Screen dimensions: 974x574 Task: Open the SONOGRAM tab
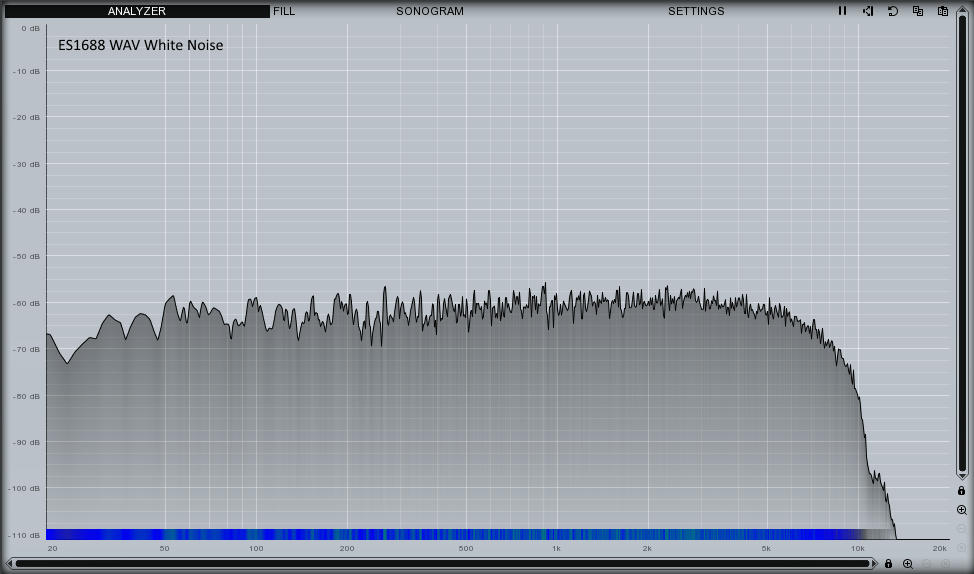(x=430, y=11)
